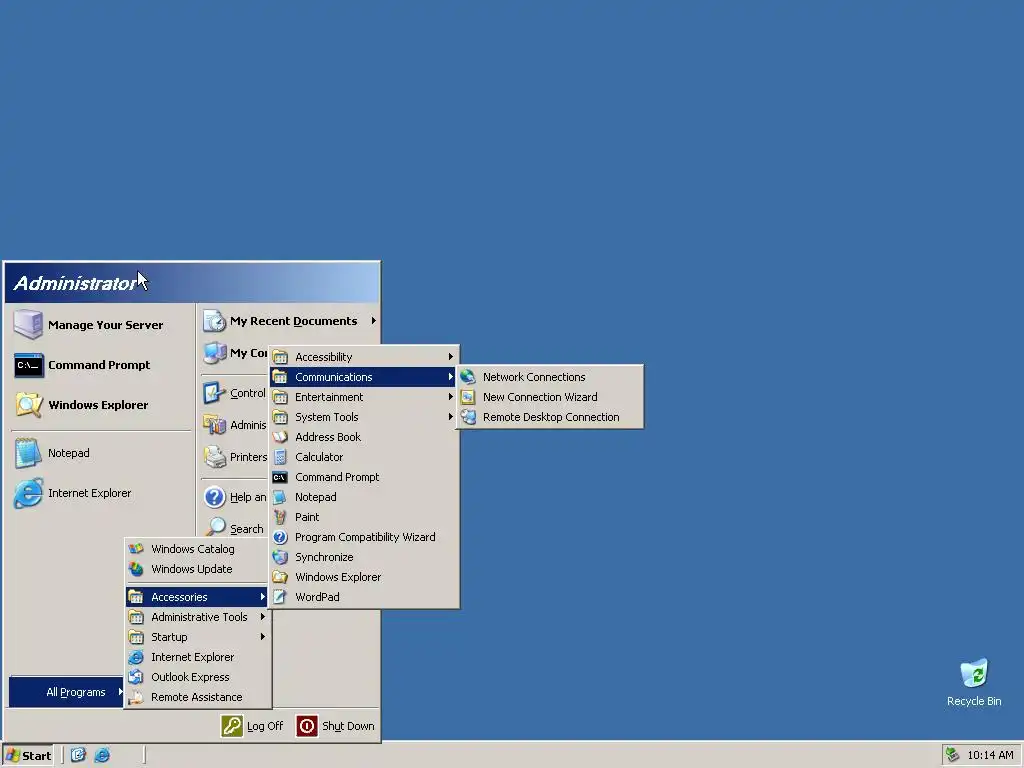Open My Computer entry
Screen dimensions: 1024x768
pos(234,353)
